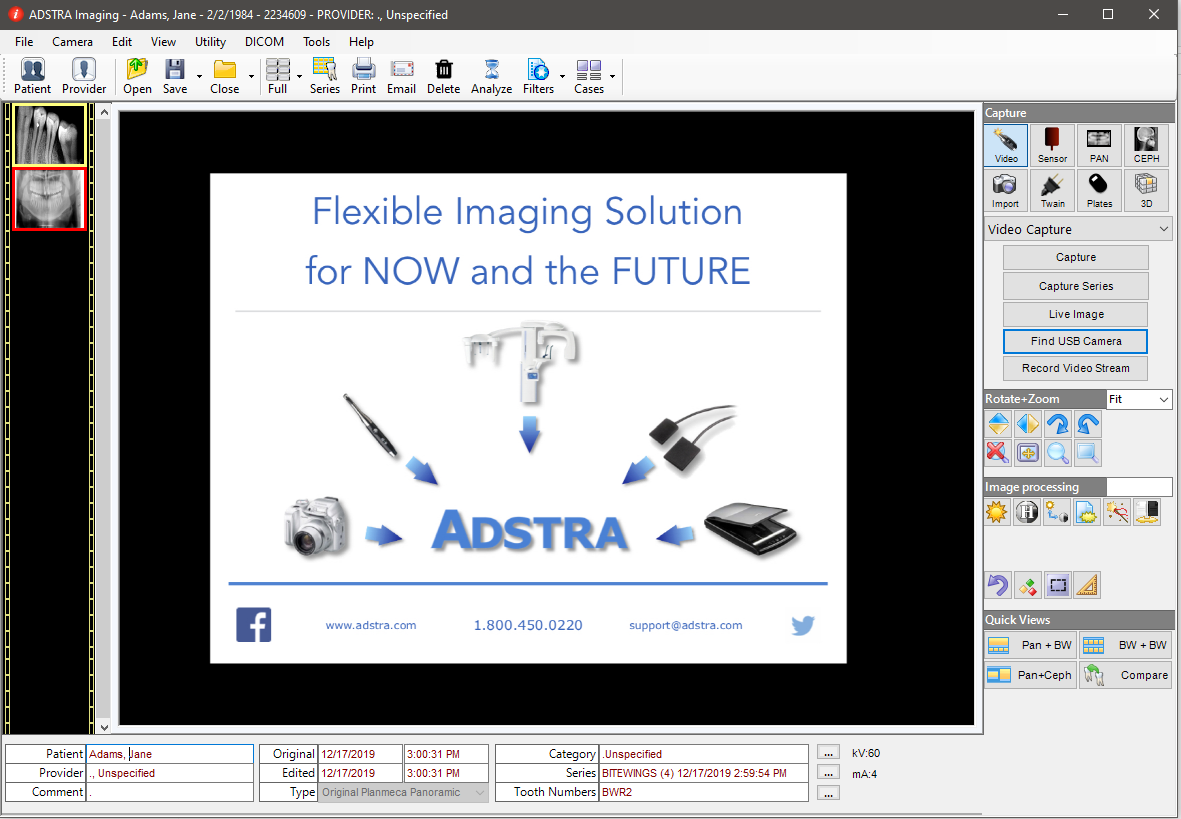Open the Analyze hourglass tool
The width and height of the screenshot is (1181, 819).
pos(491,76)
